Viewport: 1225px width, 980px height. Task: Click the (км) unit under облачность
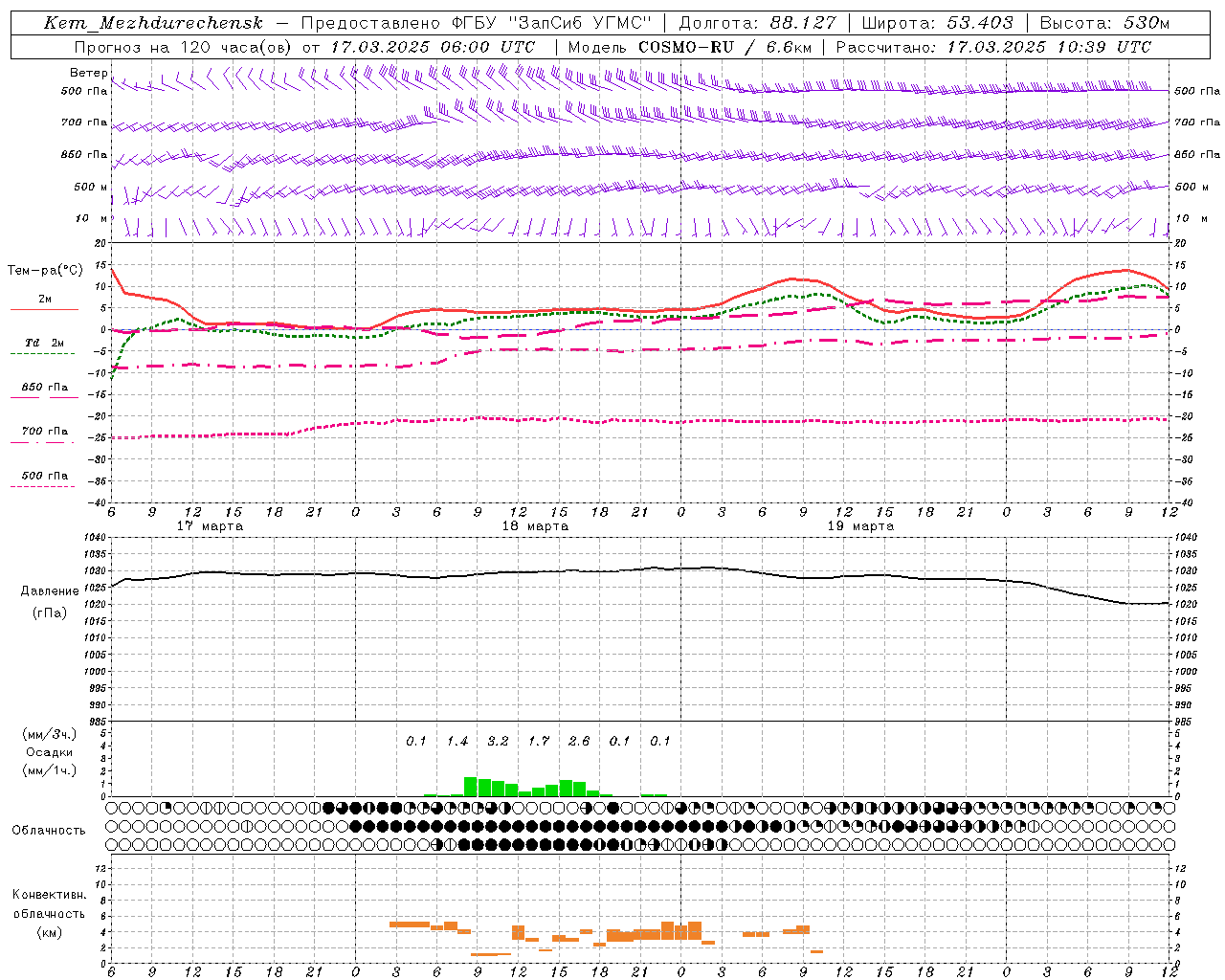(49, 932)
